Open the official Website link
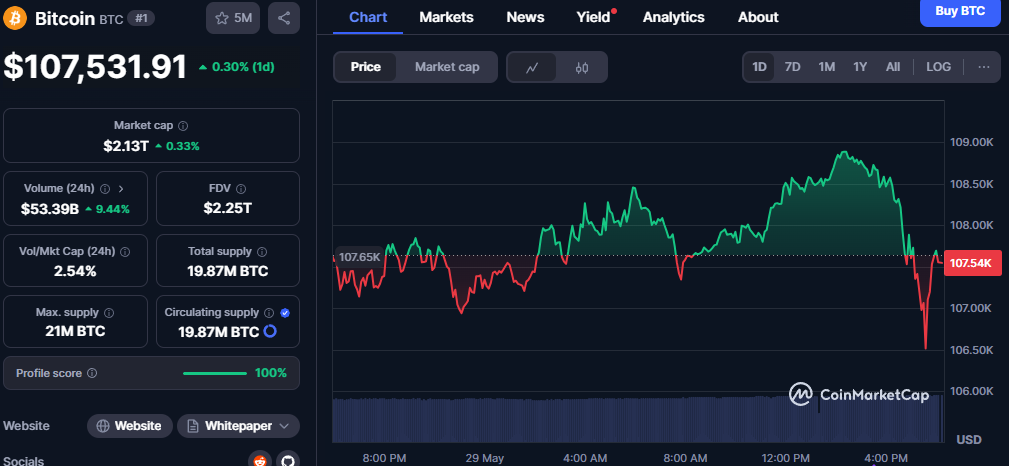Screen dimensions: 1009x466 [130, 426]
